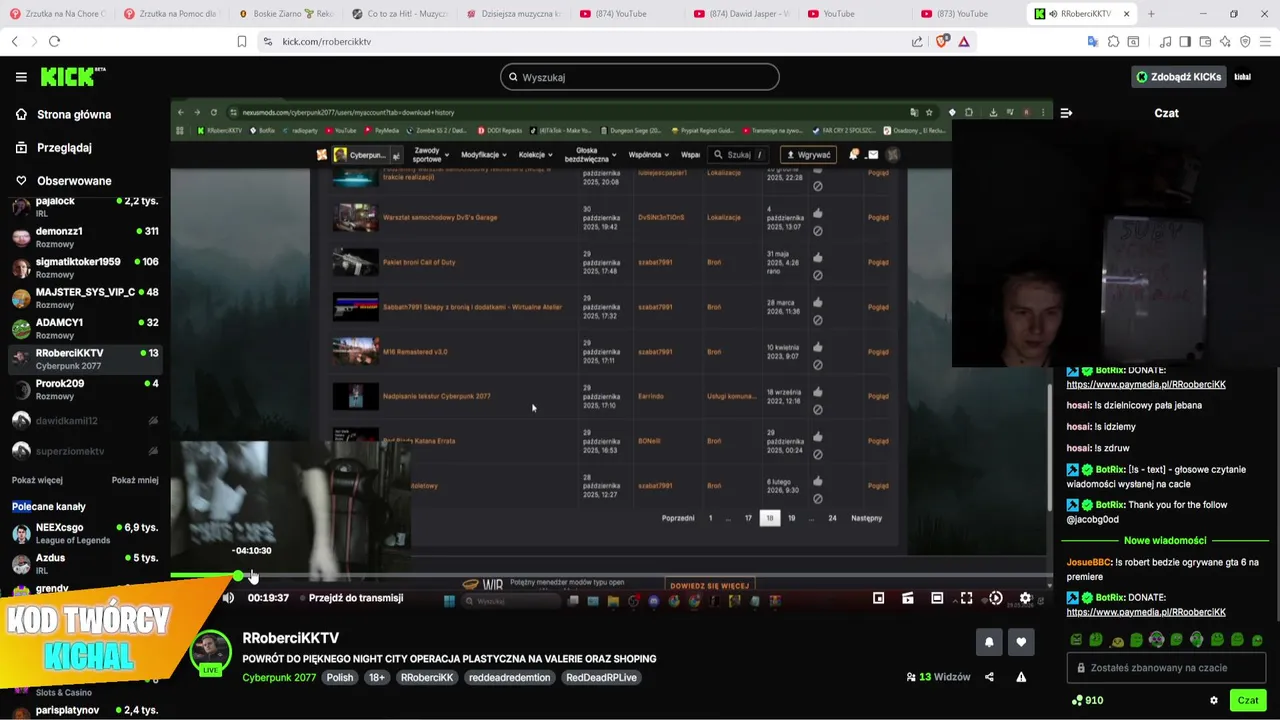Switch to Co to za Hit tab
Viewport: 1280px width, 720px height.
pyautogui.click(x=400, y=14)
